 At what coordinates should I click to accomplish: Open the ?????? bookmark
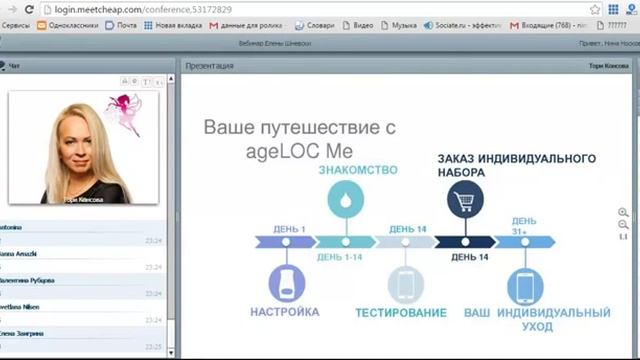(612, 25)
